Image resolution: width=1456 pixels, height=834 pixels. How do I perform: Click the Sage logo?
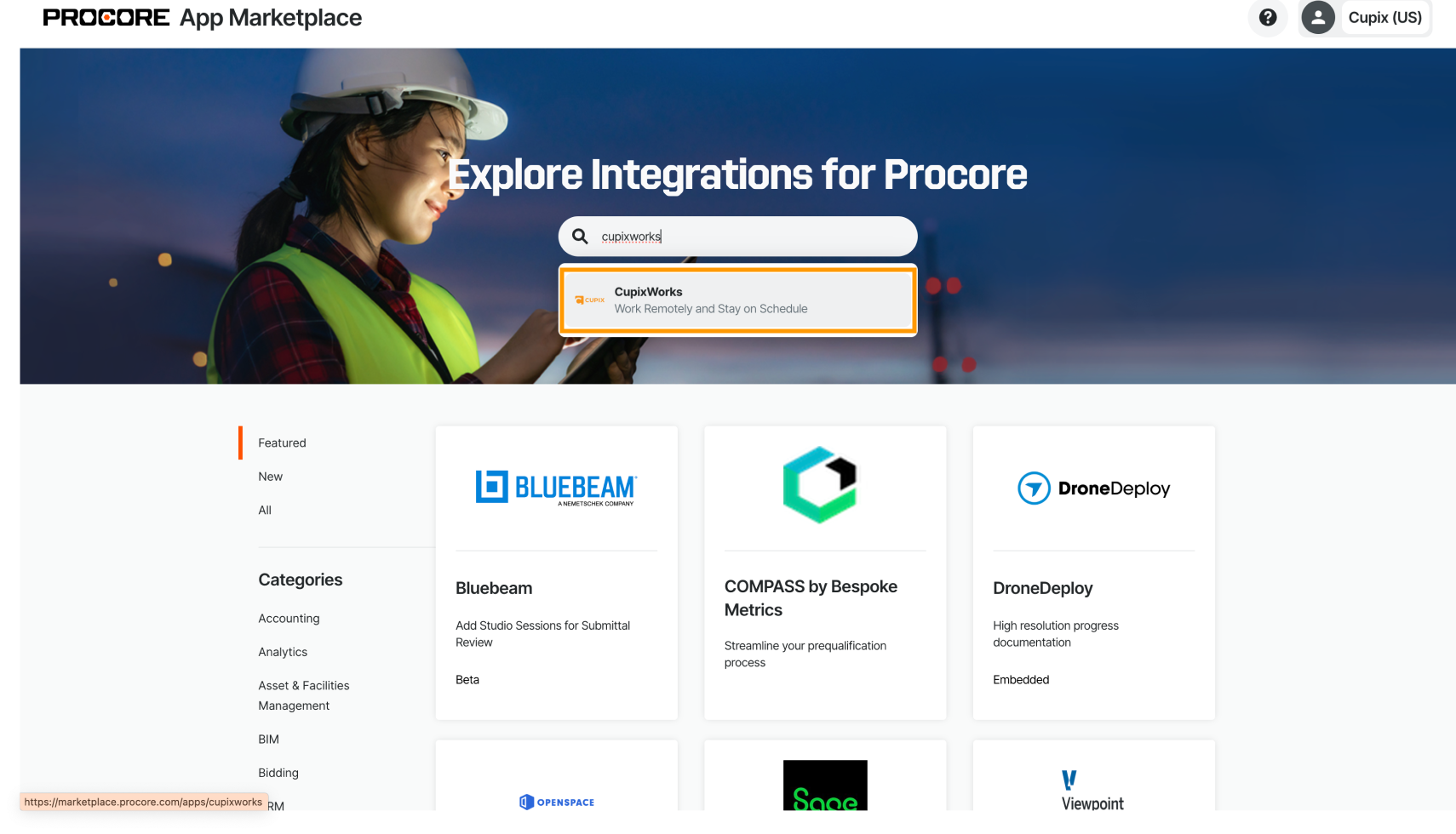click(825, 785)
